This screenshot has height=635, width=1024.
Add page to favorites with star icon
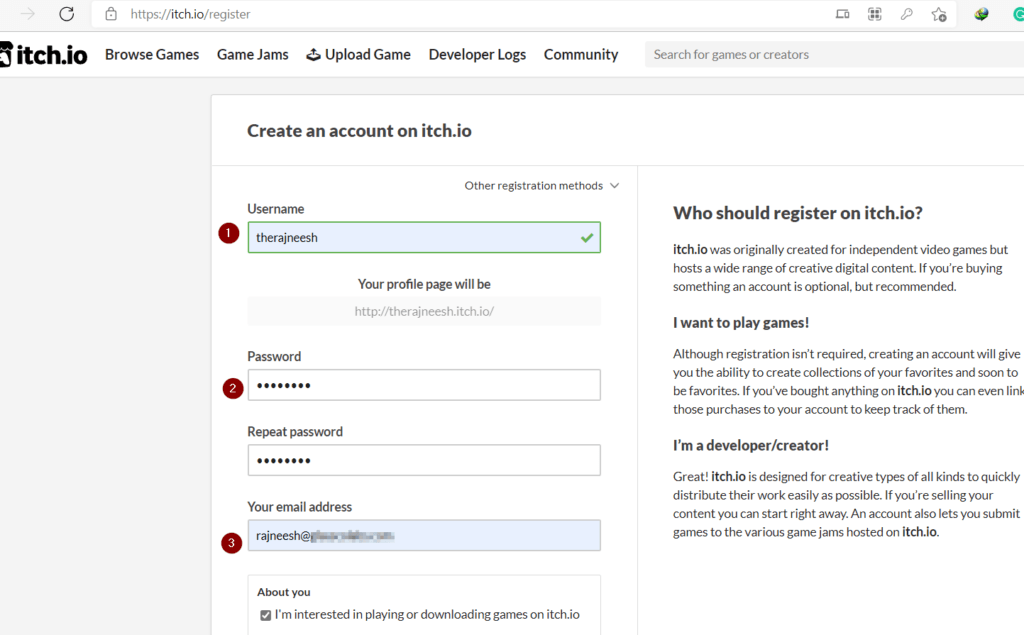tap(939, 14)
